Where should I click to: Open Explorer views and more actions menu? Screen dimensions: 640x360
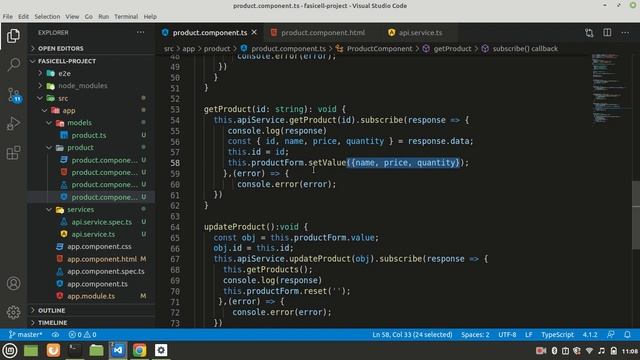140,32
